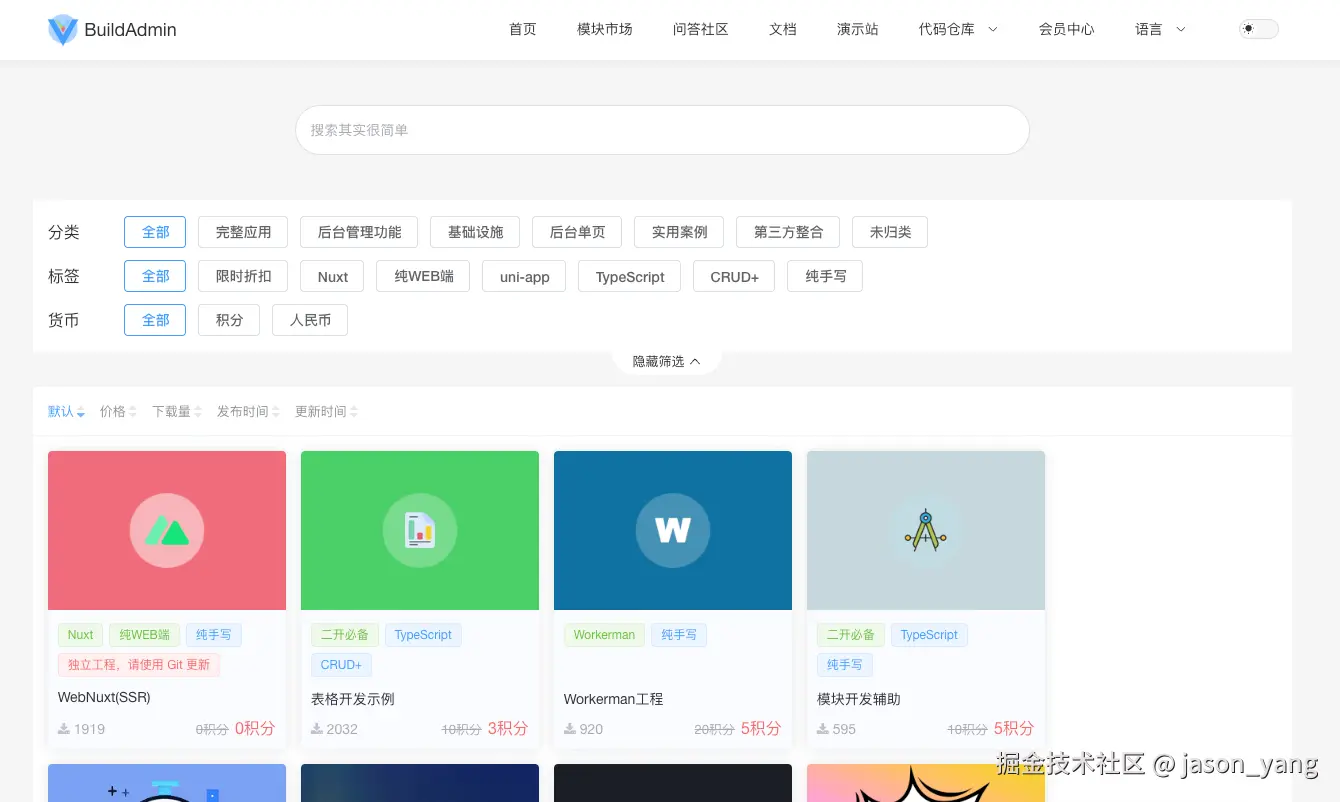Viewport: 1340px width, 802px height.
Task: Visit the 演示站 link
Action: 858,29
